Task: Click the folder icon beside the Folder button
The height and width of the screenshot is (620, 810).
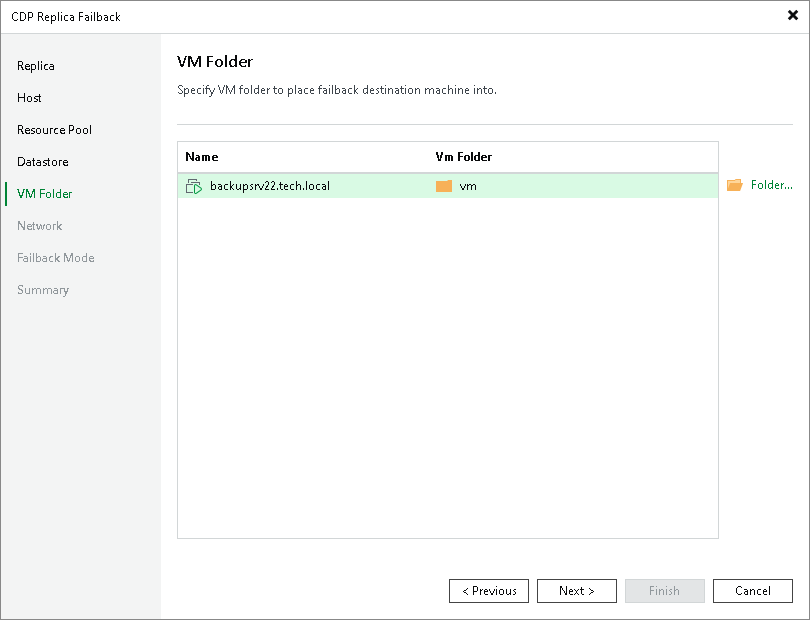Action: tap(736, 184)
